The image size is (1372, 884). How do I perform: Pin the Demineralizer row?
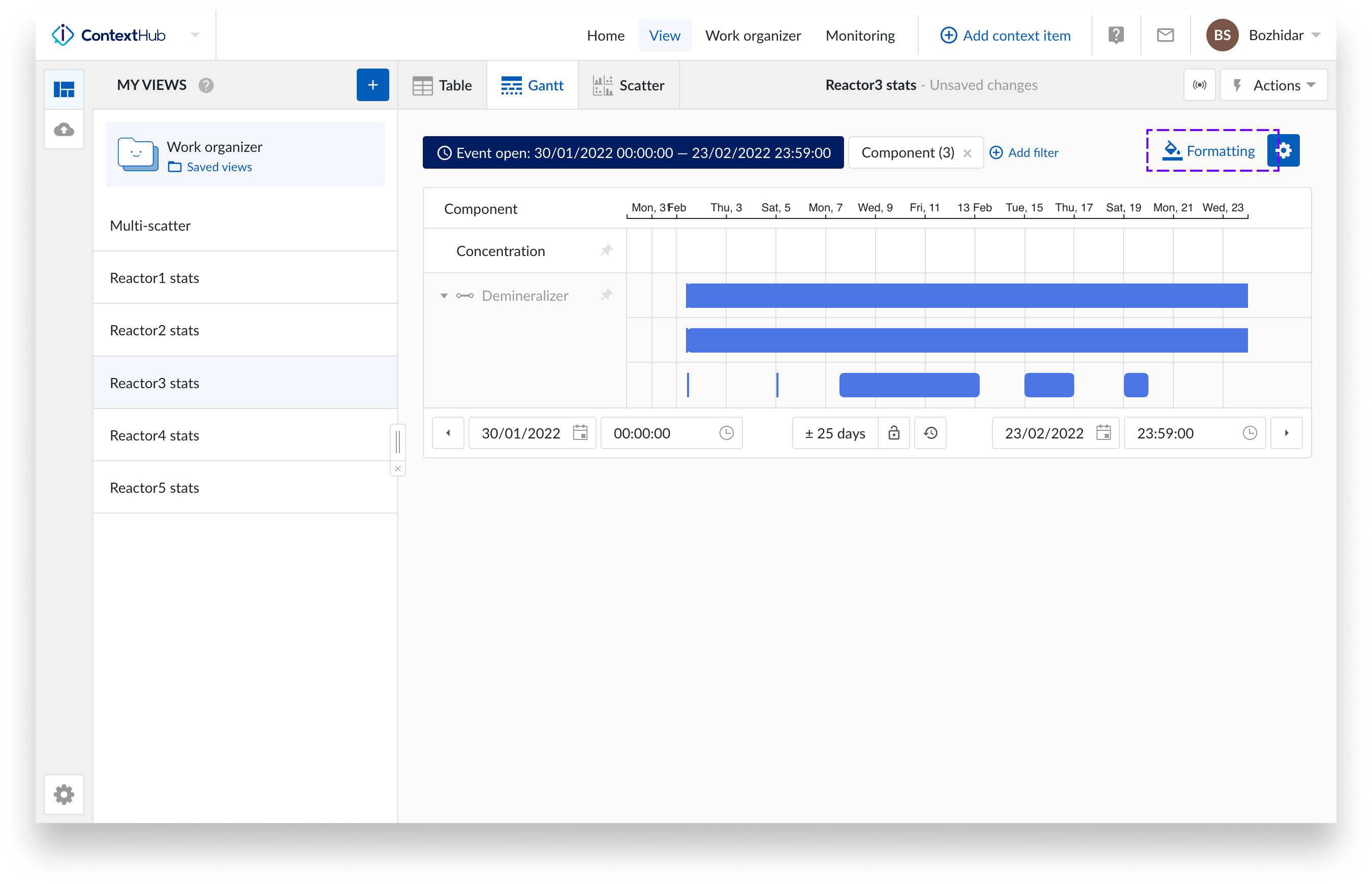(607, 295)
